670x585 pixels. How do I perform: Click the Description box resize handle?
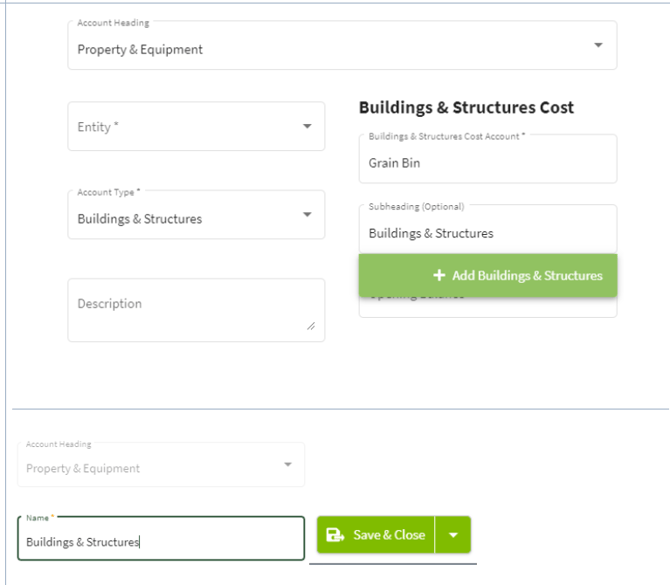click(x=311, y=326)
